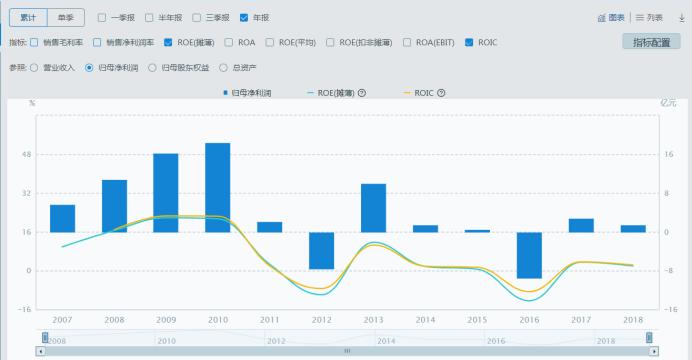This screenshot has height=360, width=692.
Task: Toggle ROE(摊薄) legend line
Action: coord(331,93)
